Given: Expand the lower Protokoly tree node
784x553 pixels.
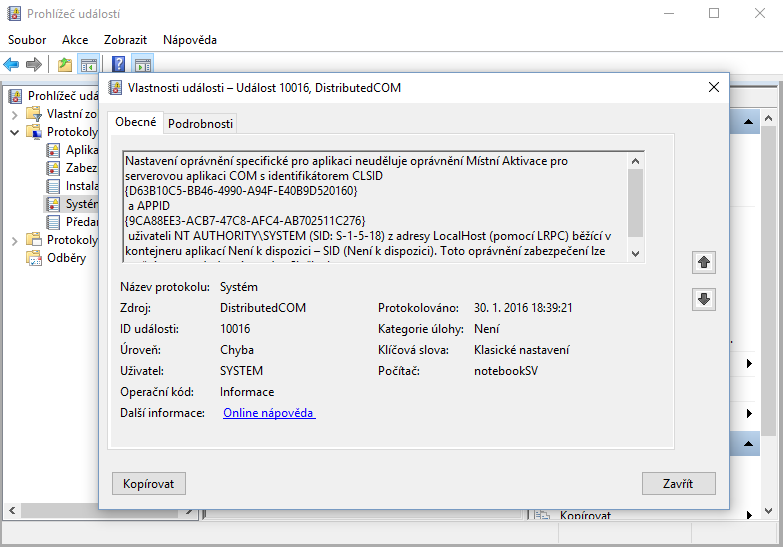Looking at the screenshot, I should (14, 240).
